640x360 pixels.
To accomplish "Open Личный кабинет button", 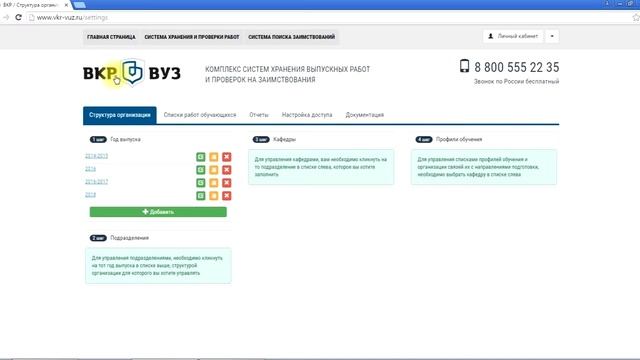I will coord(513,36).
